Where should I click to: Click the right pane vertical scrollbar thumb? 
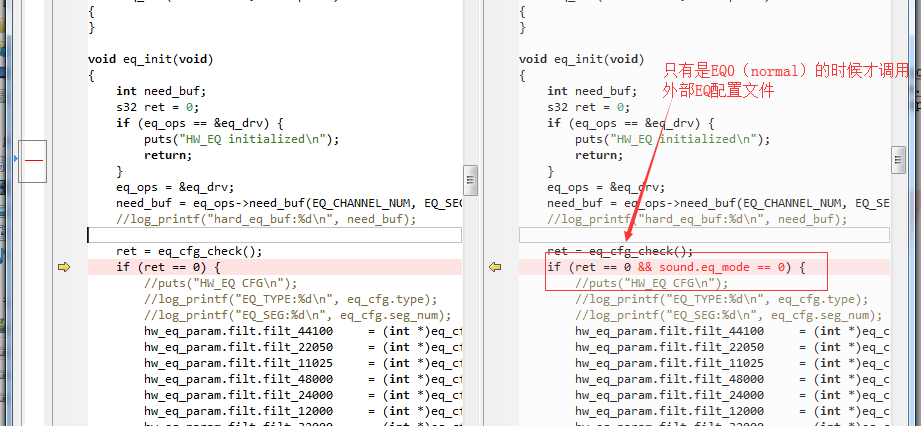click(898, 160)
